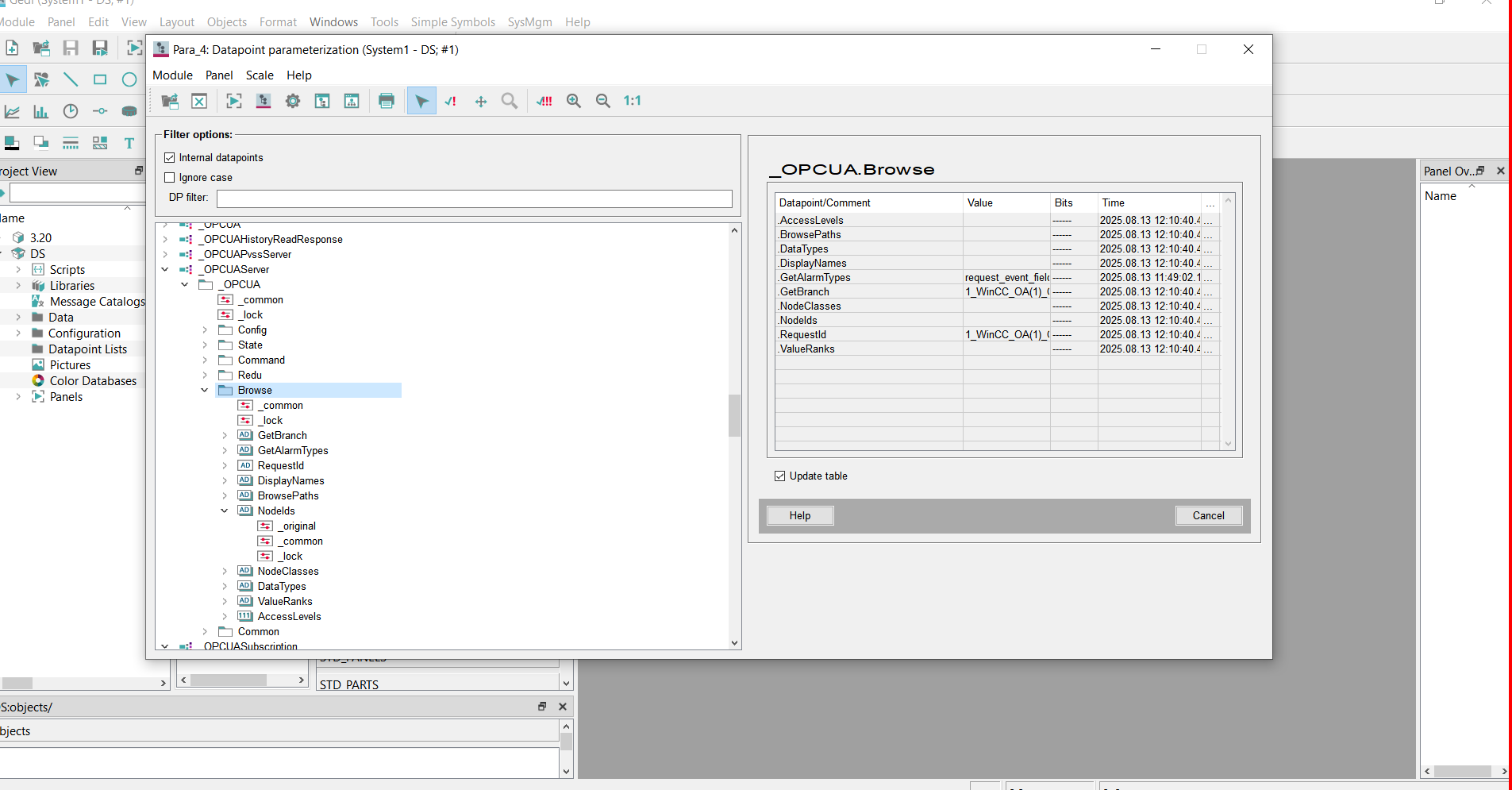Select the circle drawing tool
Image resolution: width=1512 pixels, height=790 pixels.
pos(129,79)
